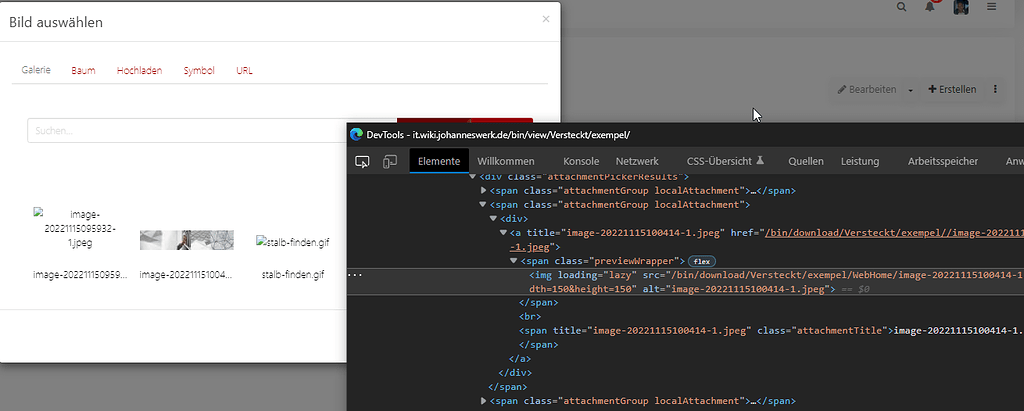Screen dimensions: 1024x411
Task: Switch to the Baum tab
Action: pos(83,71)
